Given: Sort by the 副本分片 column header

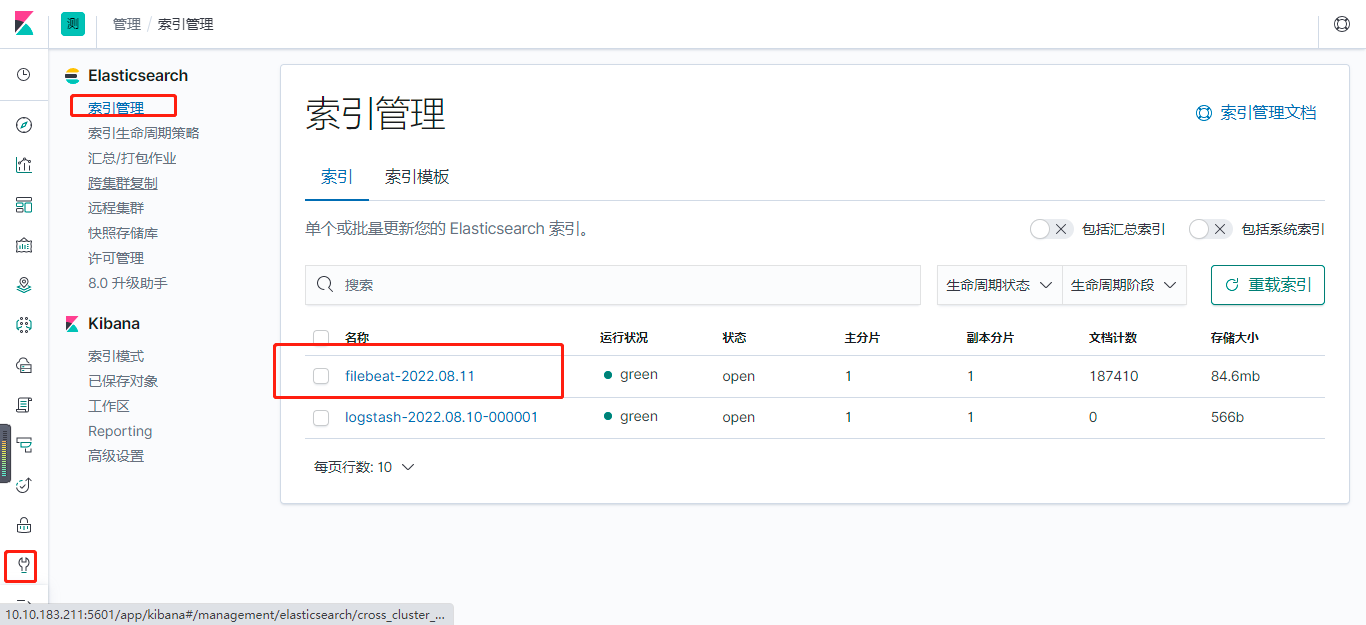Looking at the screenshot, I should [x=991, y=338].
